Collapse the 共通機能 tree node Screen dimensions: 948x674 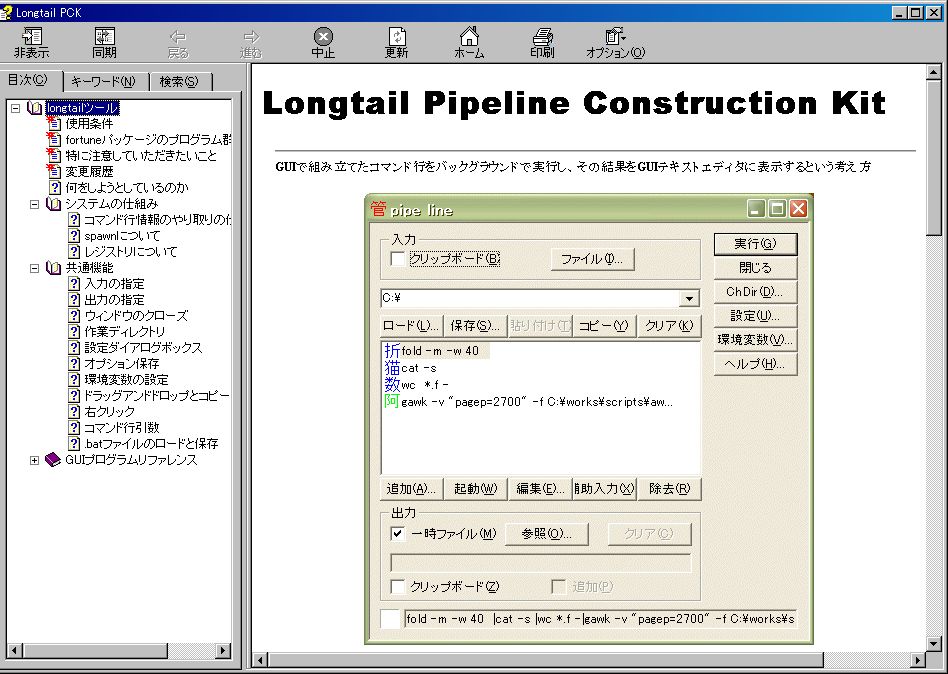point(34,268)
